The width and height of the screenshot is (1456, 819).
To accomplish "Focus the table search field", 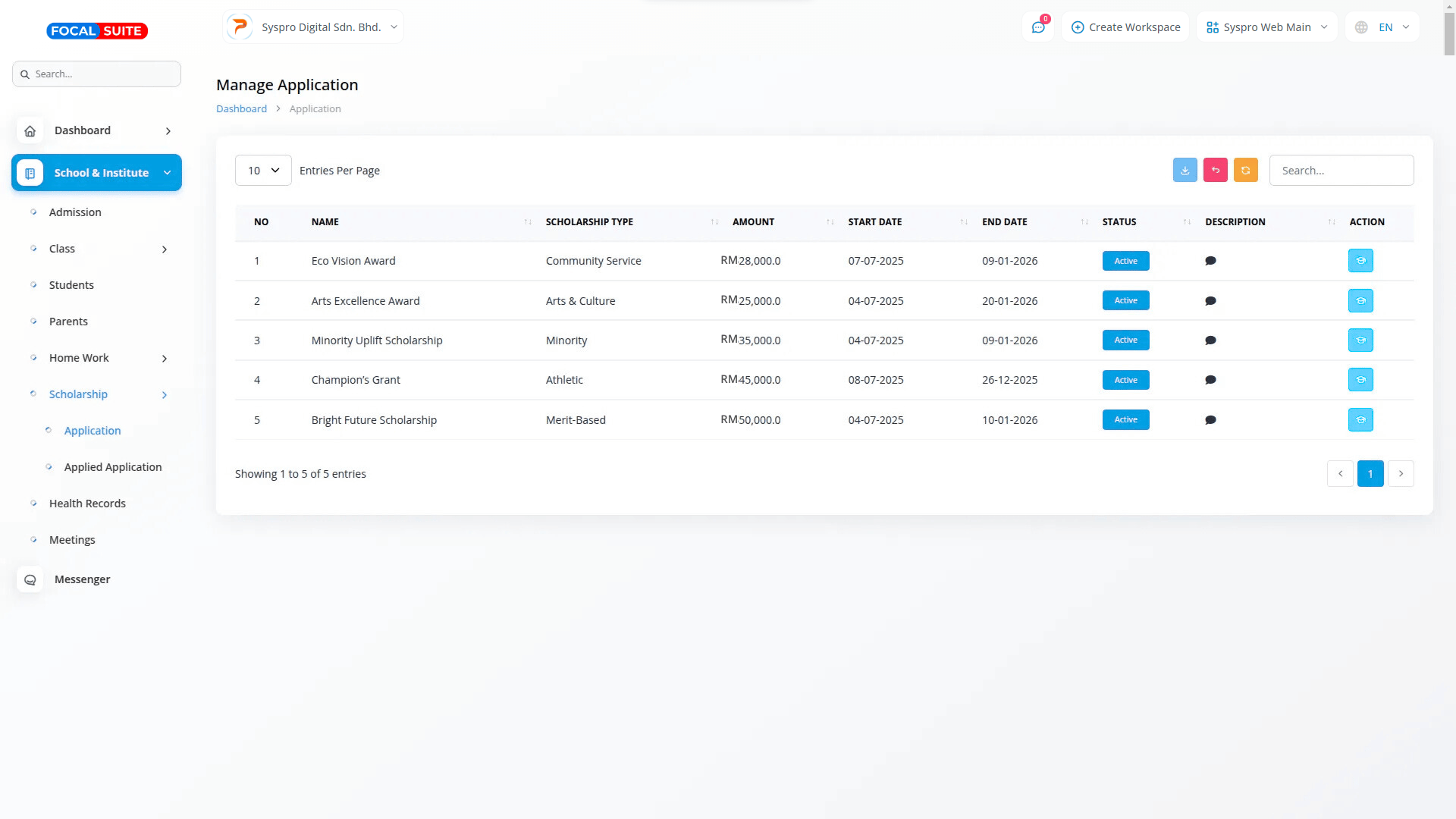I will coord(1341,171).
